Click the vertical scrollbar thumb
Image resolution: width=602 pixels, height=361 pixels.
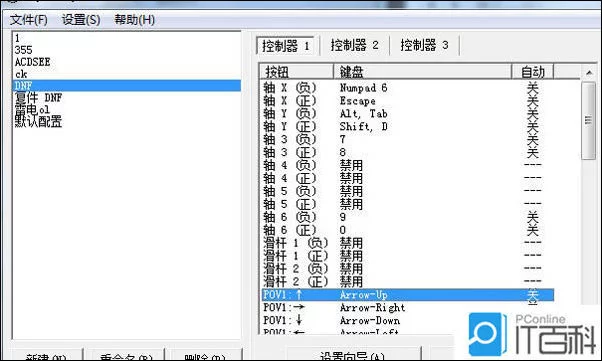pyautogui.click(x=589, y=120)
